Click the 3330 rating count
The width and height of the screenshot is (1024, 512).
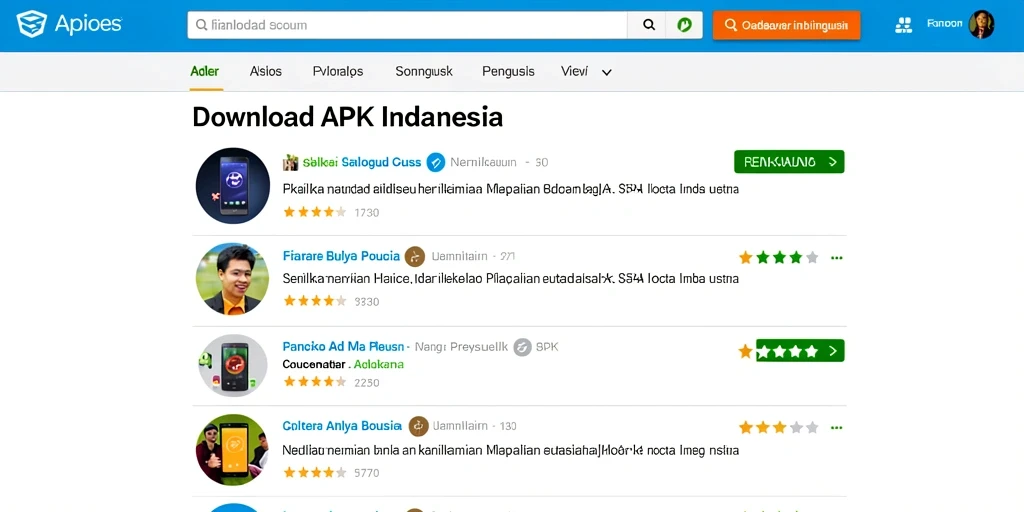point(366,302)
